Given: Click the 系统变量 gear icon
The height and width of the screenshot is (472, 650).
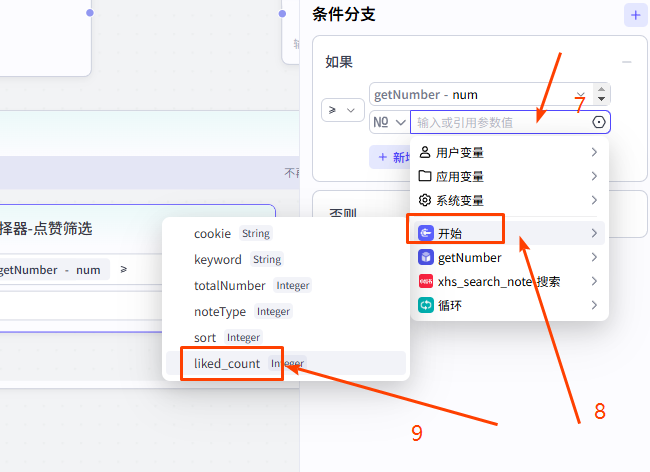Looking at the screenshot, I should (425, 200).
